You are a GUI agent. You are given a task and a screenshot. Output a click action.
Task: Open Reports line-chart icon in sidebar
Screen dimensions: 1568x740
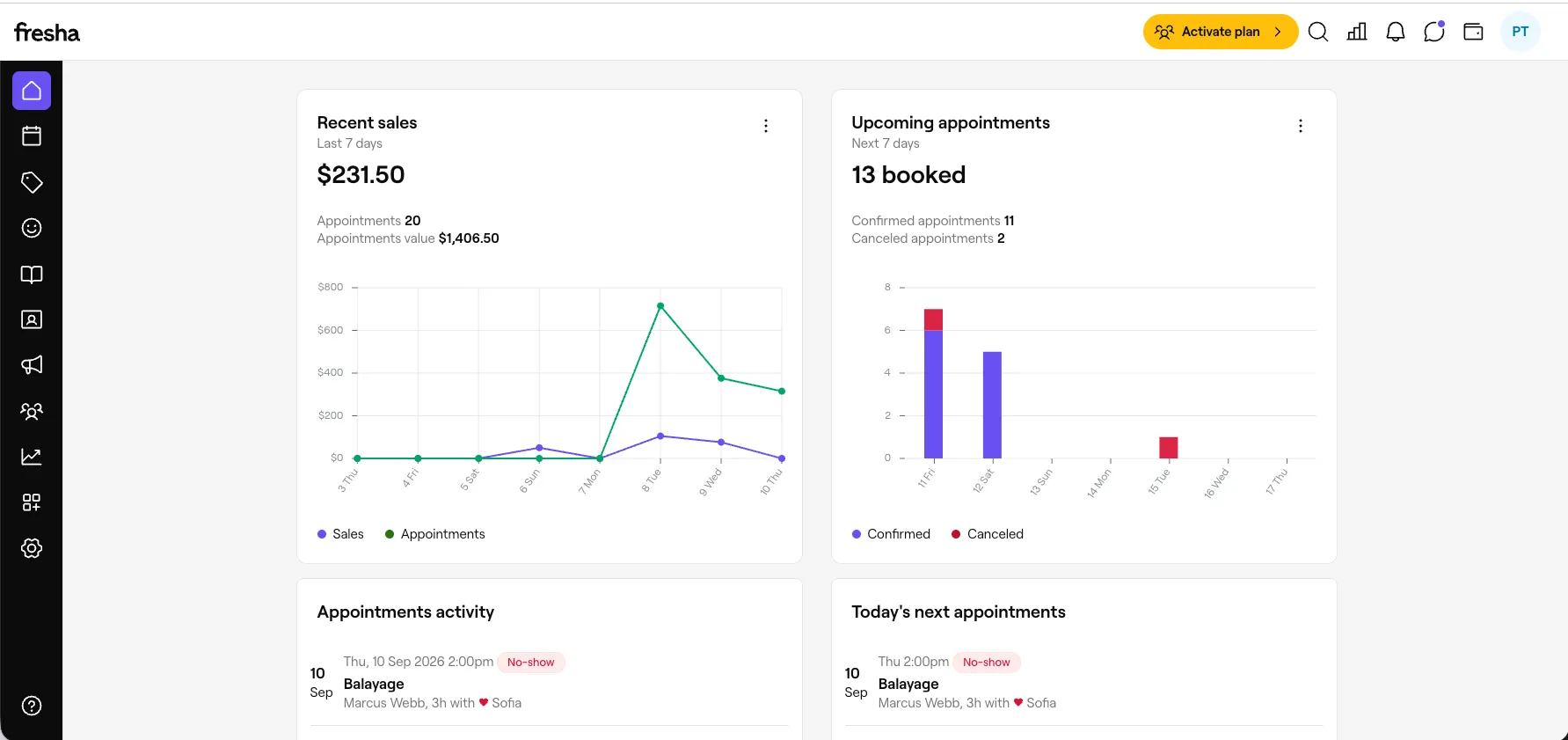click(32, 457)
